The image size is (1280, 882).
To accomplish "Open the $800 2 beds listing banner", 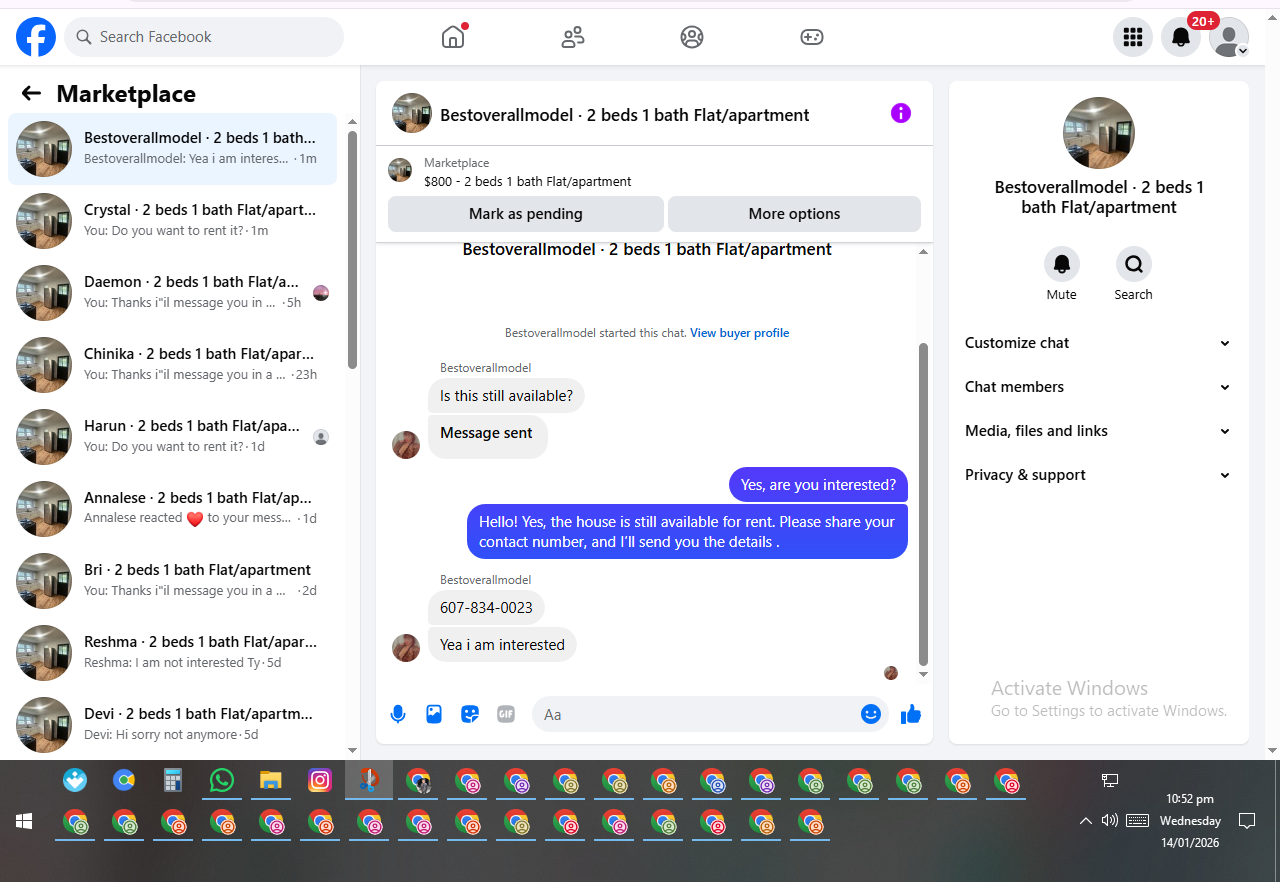I will (x=654, y=171).
